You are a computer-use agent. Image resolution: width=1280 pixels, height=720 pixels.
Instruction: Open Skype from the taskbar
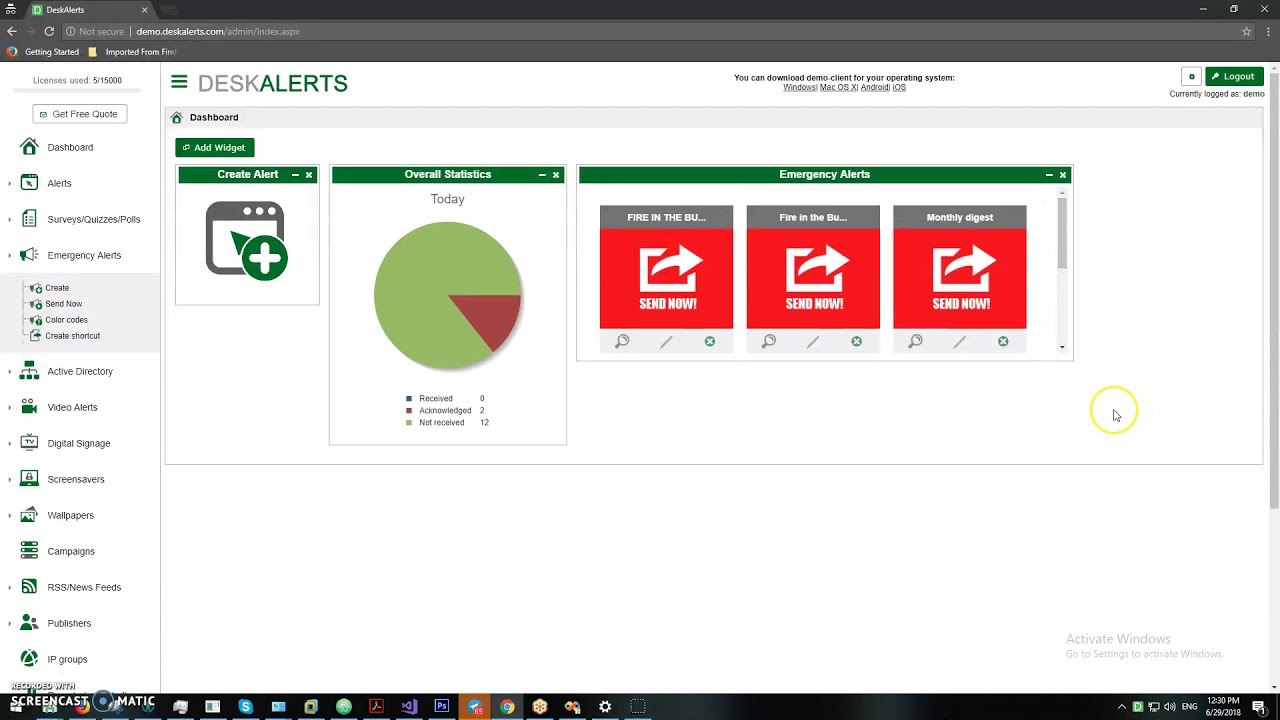tap(245, 707)
